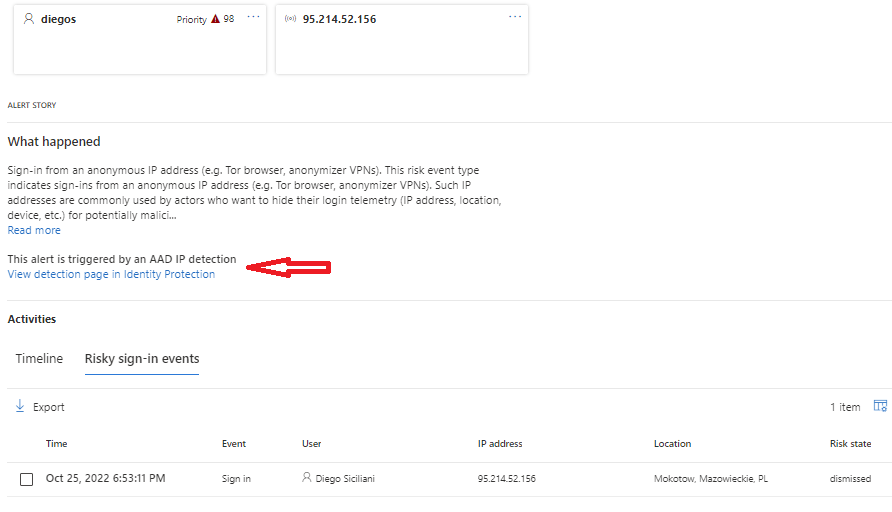Screen dimensions: 892x512
Task: Click the Risk state column header
Action: coord(850,444)
